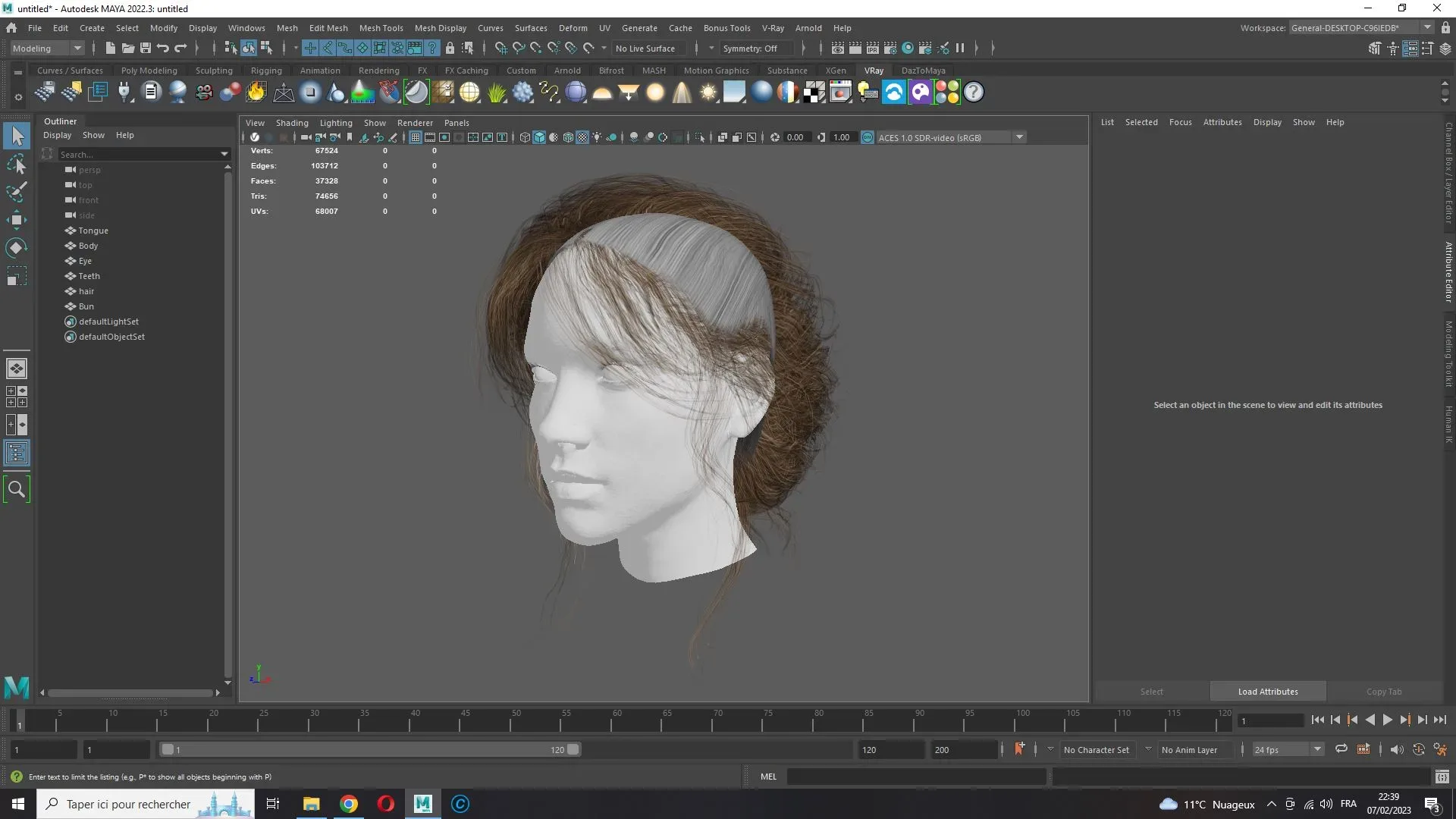This screenshot has height=819, width=1456.
Task: Open the VRay fire effect shelf icon
Action: (256, 92)
